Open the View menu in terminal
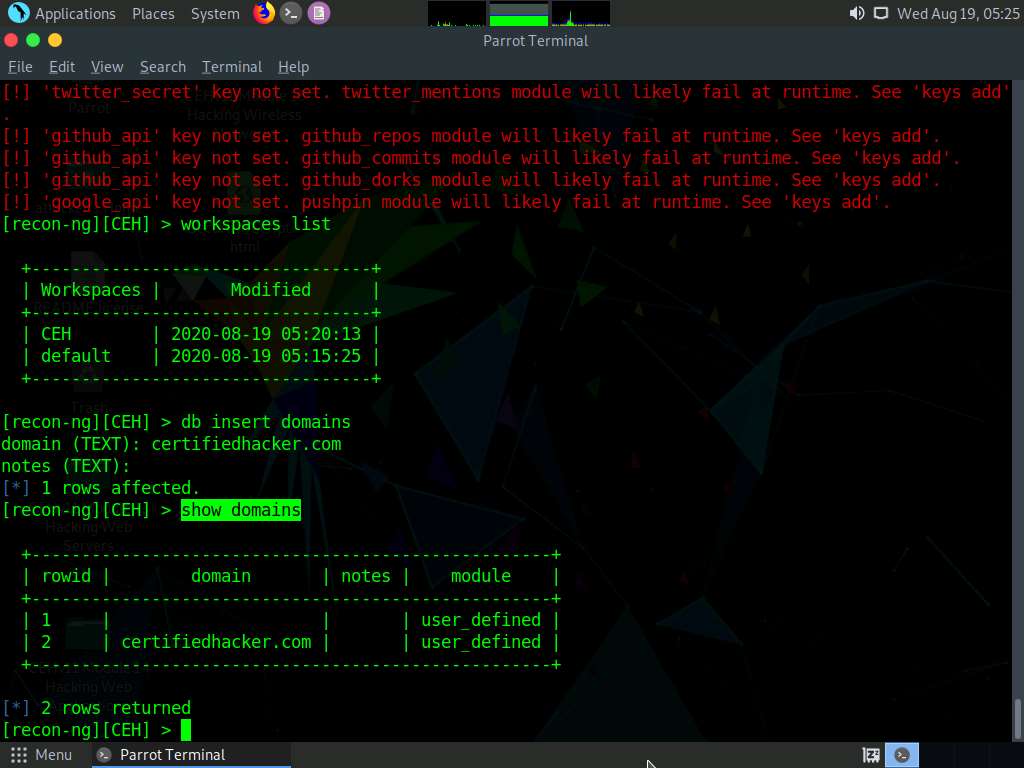The width and height of the screenshot is (1024, 768). [x=107, y=67]
